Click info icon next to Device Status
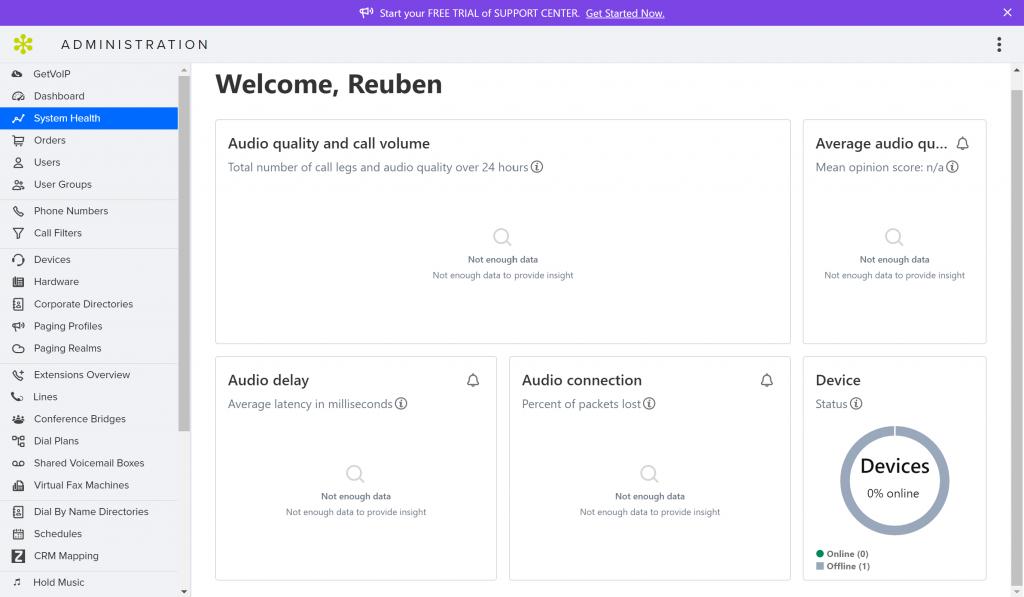Screen dimensions: 1024x597 pos(857,404)
